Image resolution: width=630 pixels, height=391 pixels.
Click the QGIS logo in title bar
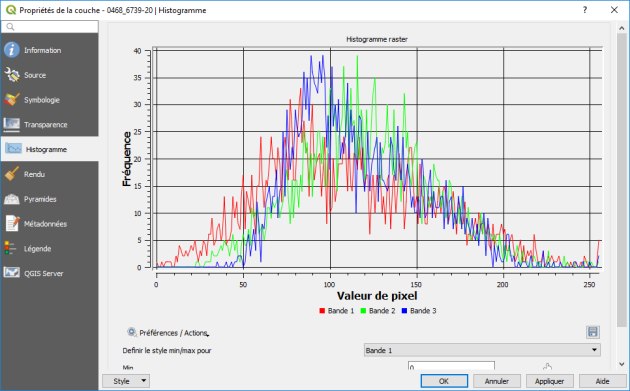pos(11,10)
